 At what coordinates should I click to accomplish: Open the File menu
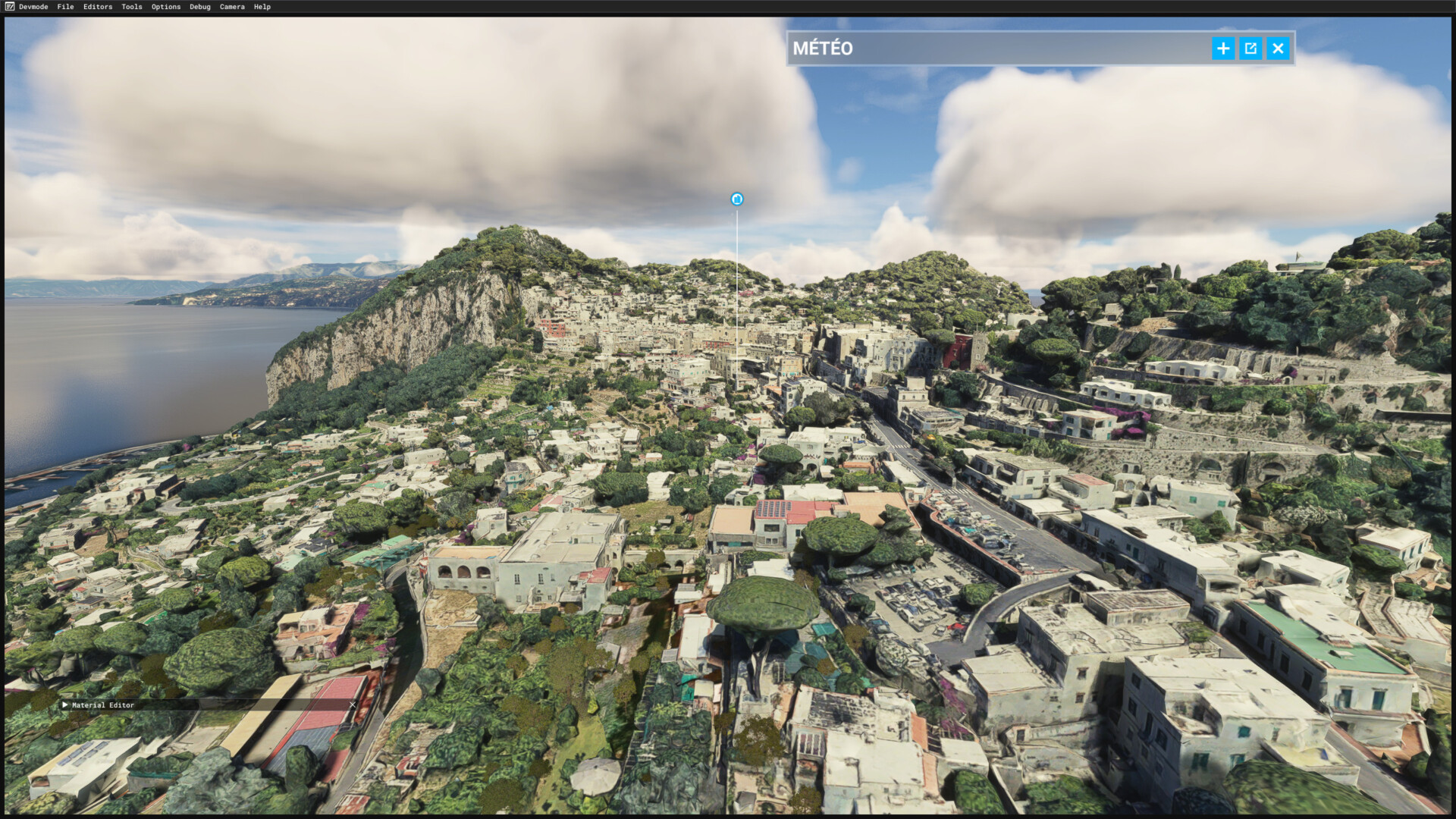65,7
